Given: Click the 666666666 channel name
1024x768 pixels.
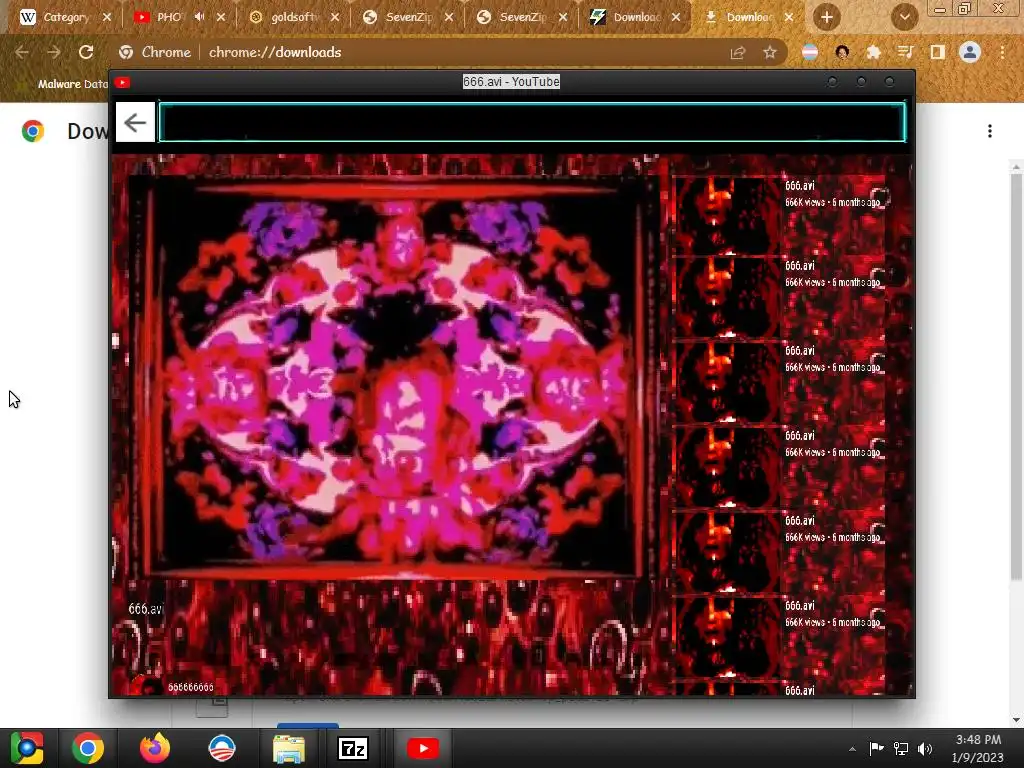Looking at the screenshot, I should [x=191, y=687].
